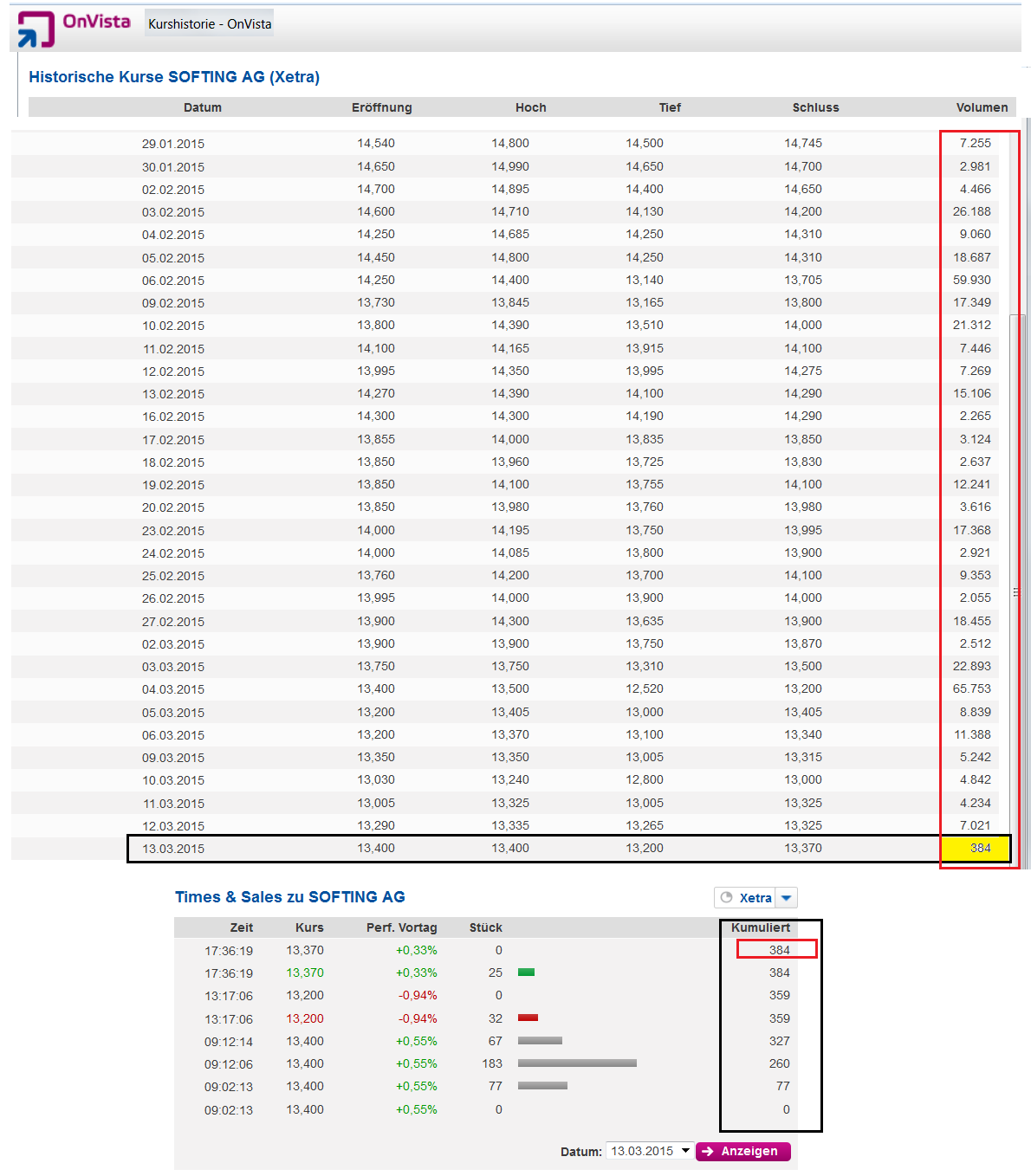Click low price 12,520 on 04.03.2015
This screenshot has width=1031, height=1176.
click(645, 688)
